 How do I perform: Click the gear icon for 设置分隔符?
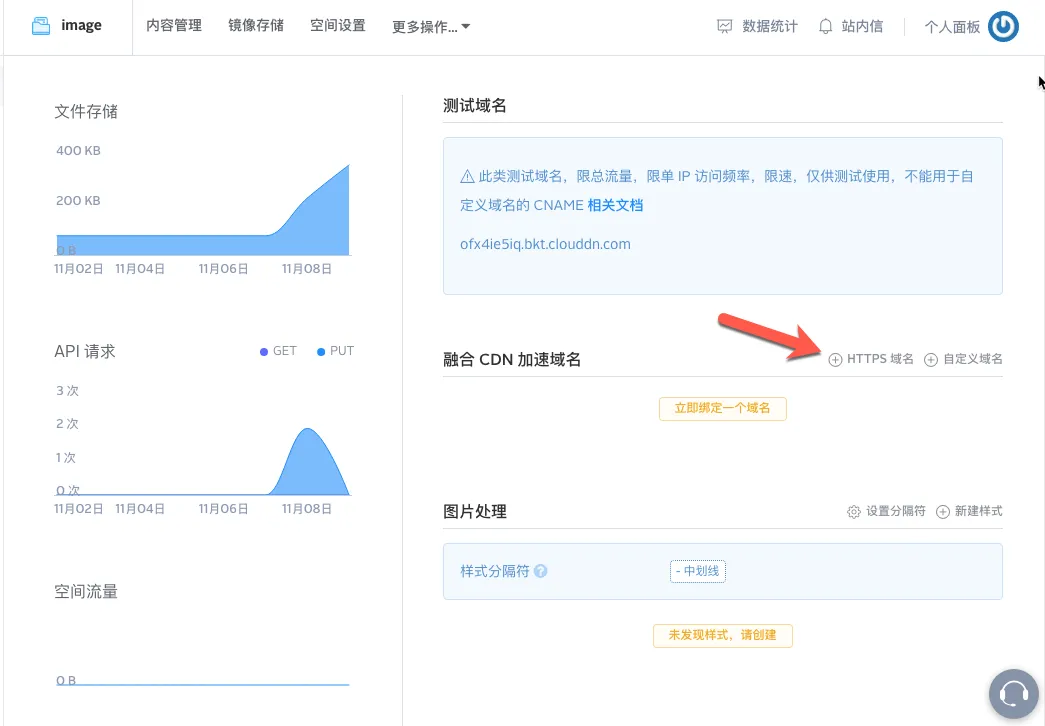coord(854,512)
